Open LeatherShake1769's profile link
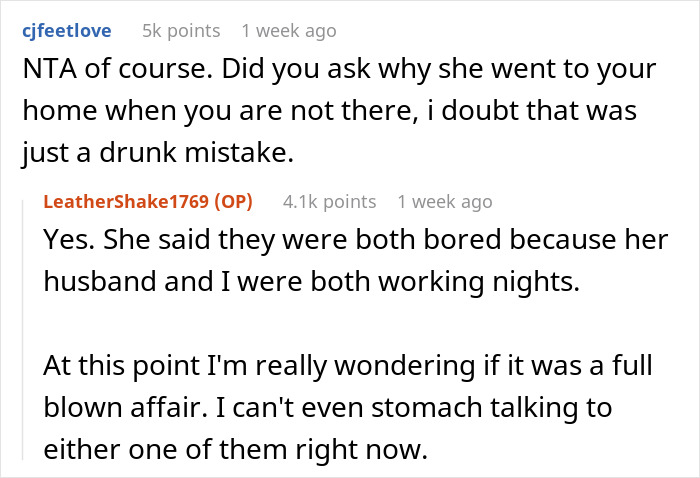The height and width of the screenshot is (478, 700). click(124, 202)
